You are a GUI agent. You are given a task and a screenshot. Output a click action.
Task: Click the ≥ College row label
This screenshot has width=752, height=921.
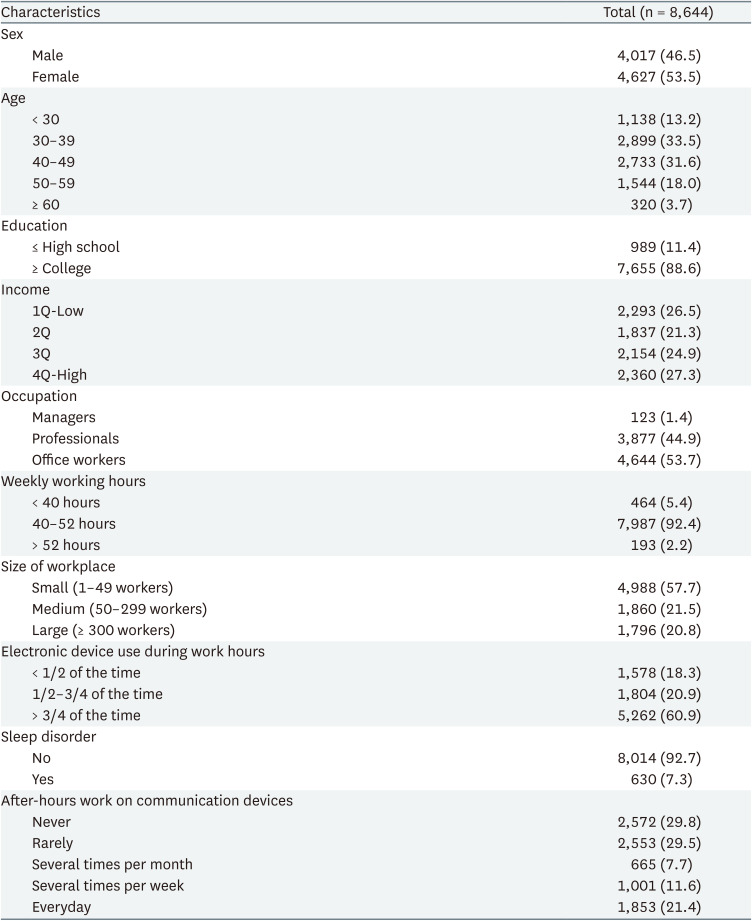61,268
